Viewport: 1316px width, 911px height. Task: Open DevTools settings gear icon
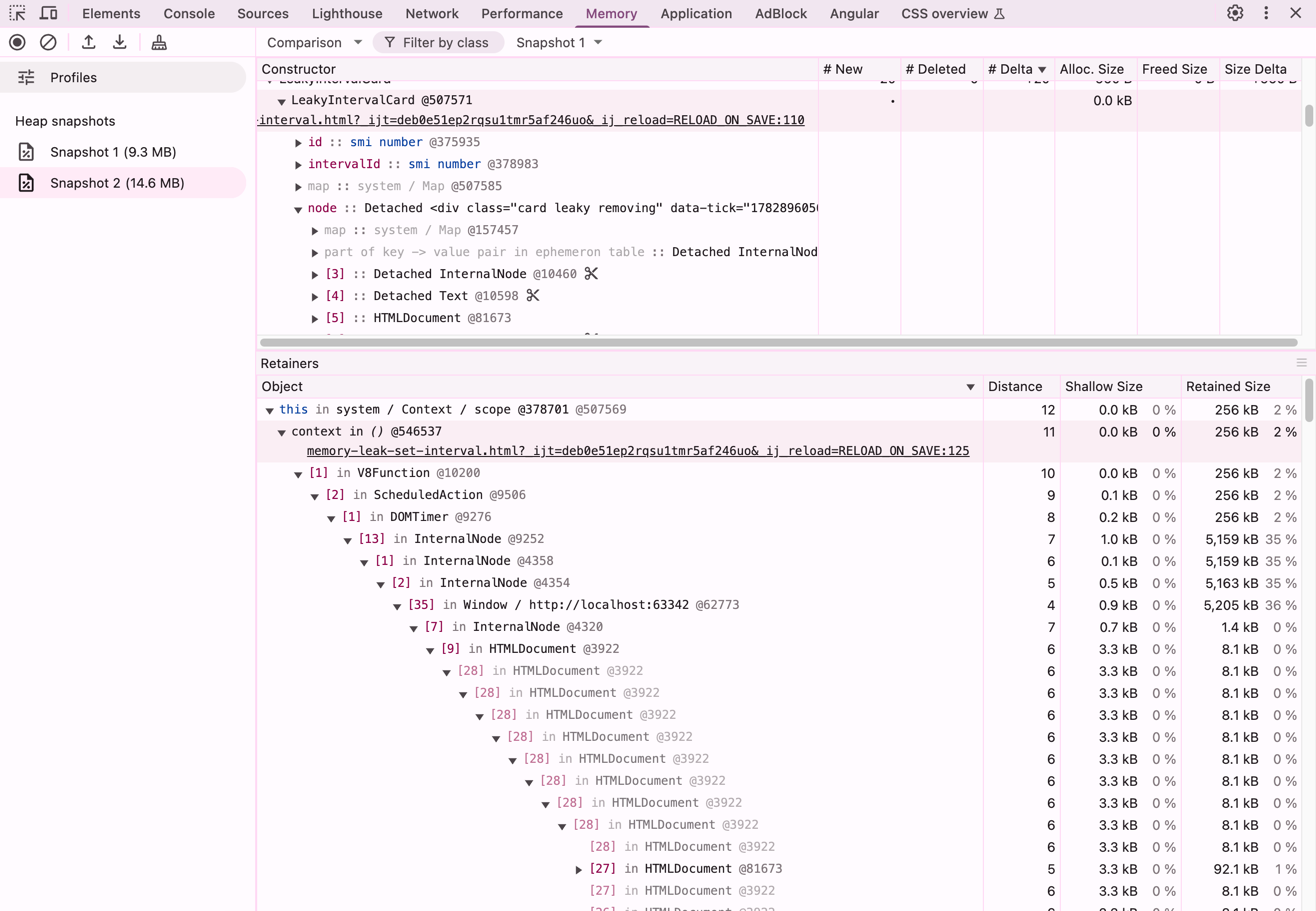coord(1235,14)
